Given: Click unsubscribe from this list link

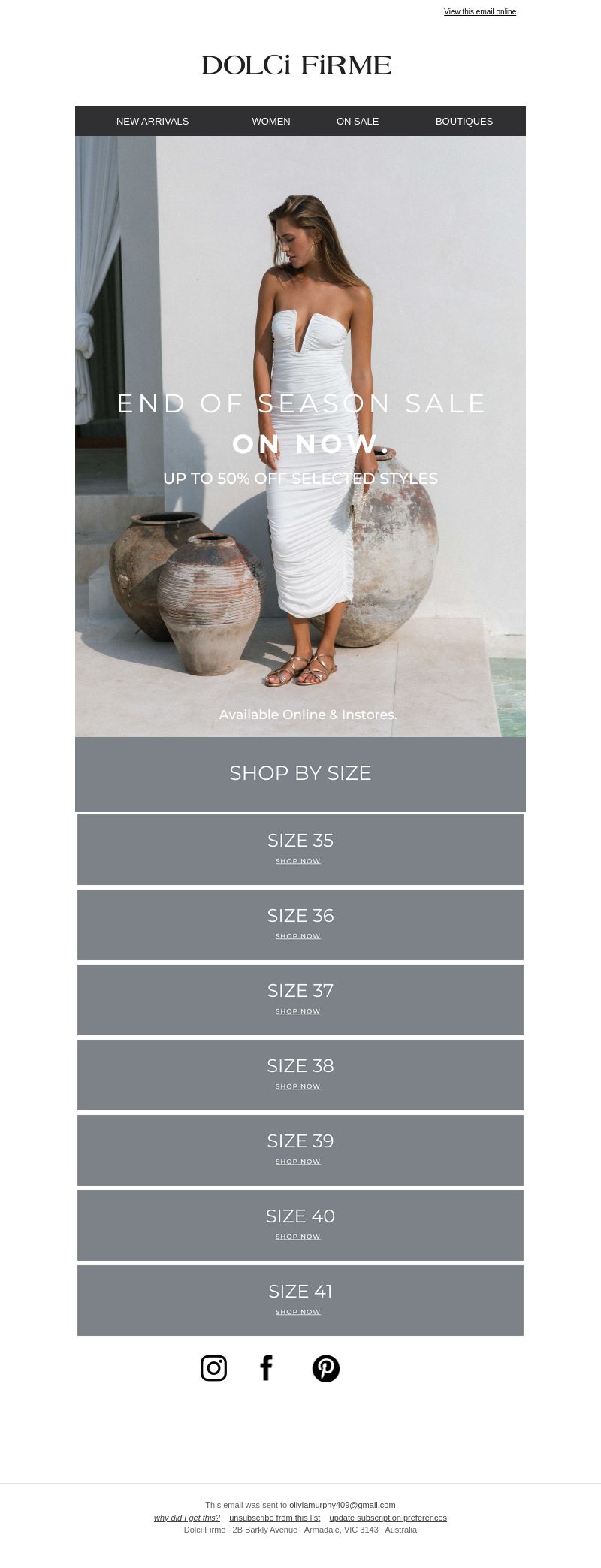Looking at the screenshot, I should click(274, 1518).
